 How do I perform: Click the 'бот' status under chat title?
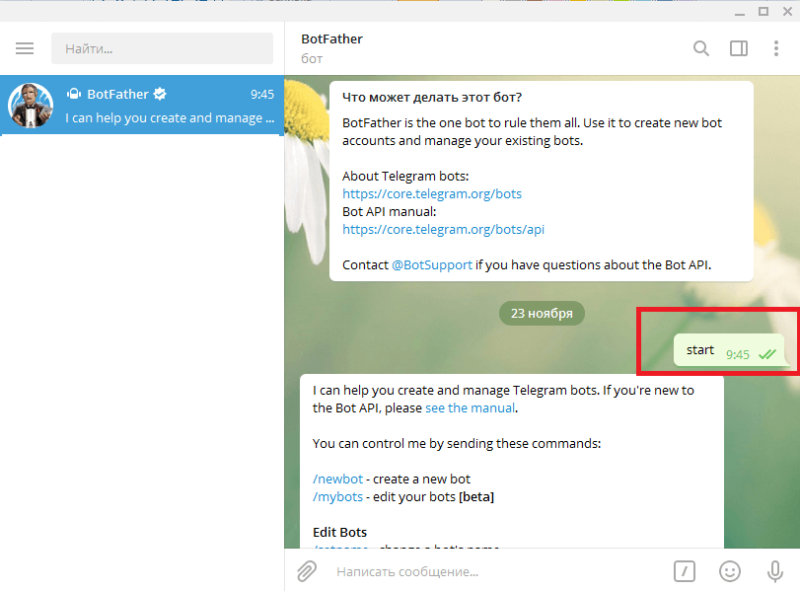(x=312, y=59)
